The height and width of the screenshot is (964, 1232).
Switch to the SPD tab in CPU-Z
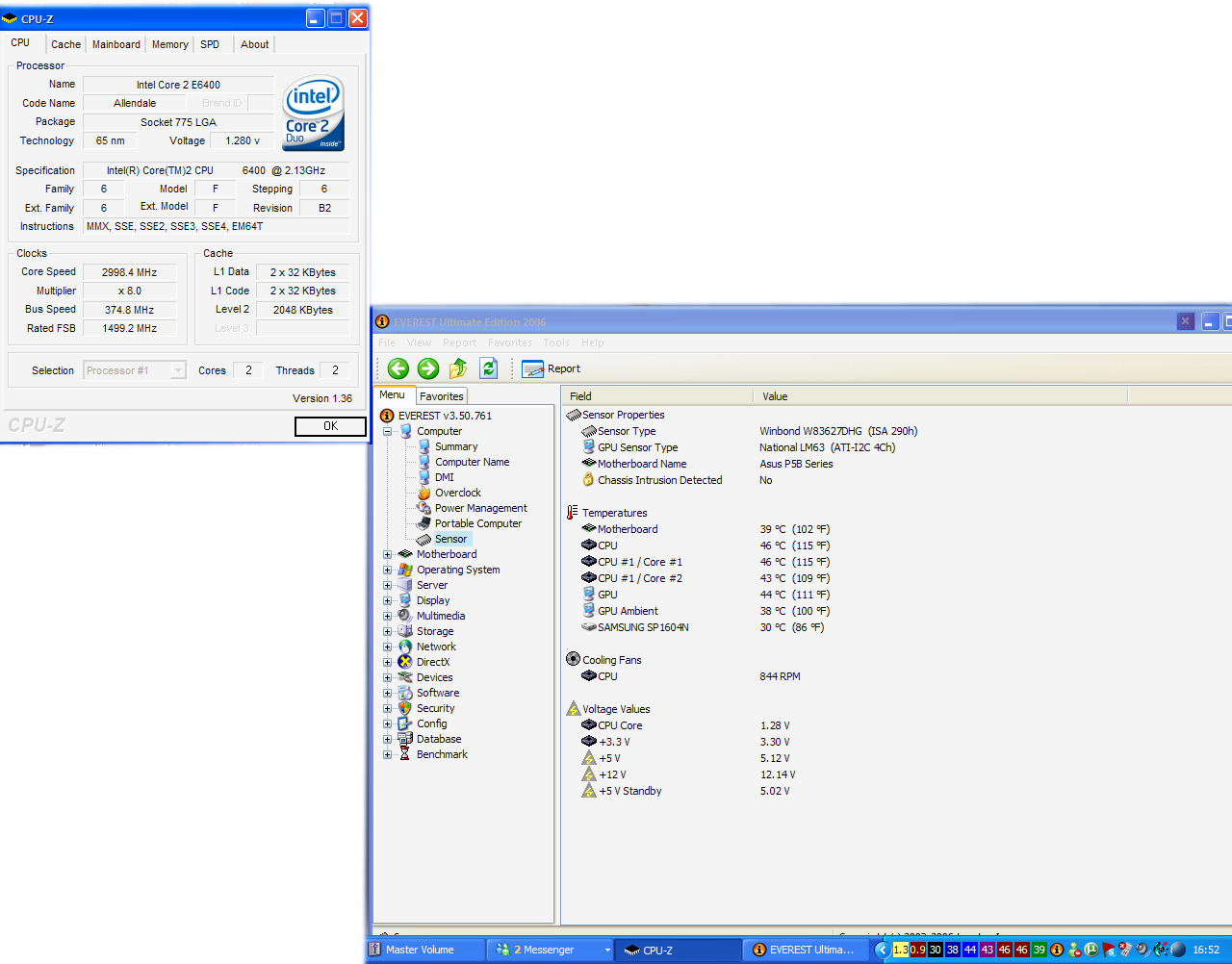(210, 44)
